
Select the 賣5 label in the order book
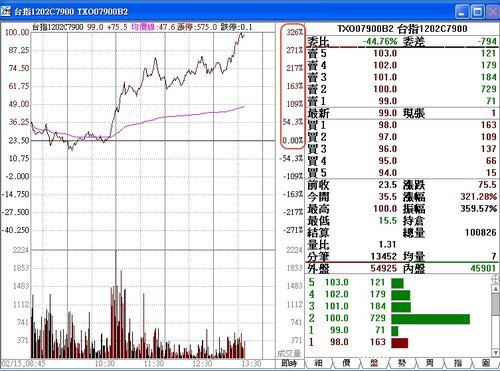tap(317, 53)
